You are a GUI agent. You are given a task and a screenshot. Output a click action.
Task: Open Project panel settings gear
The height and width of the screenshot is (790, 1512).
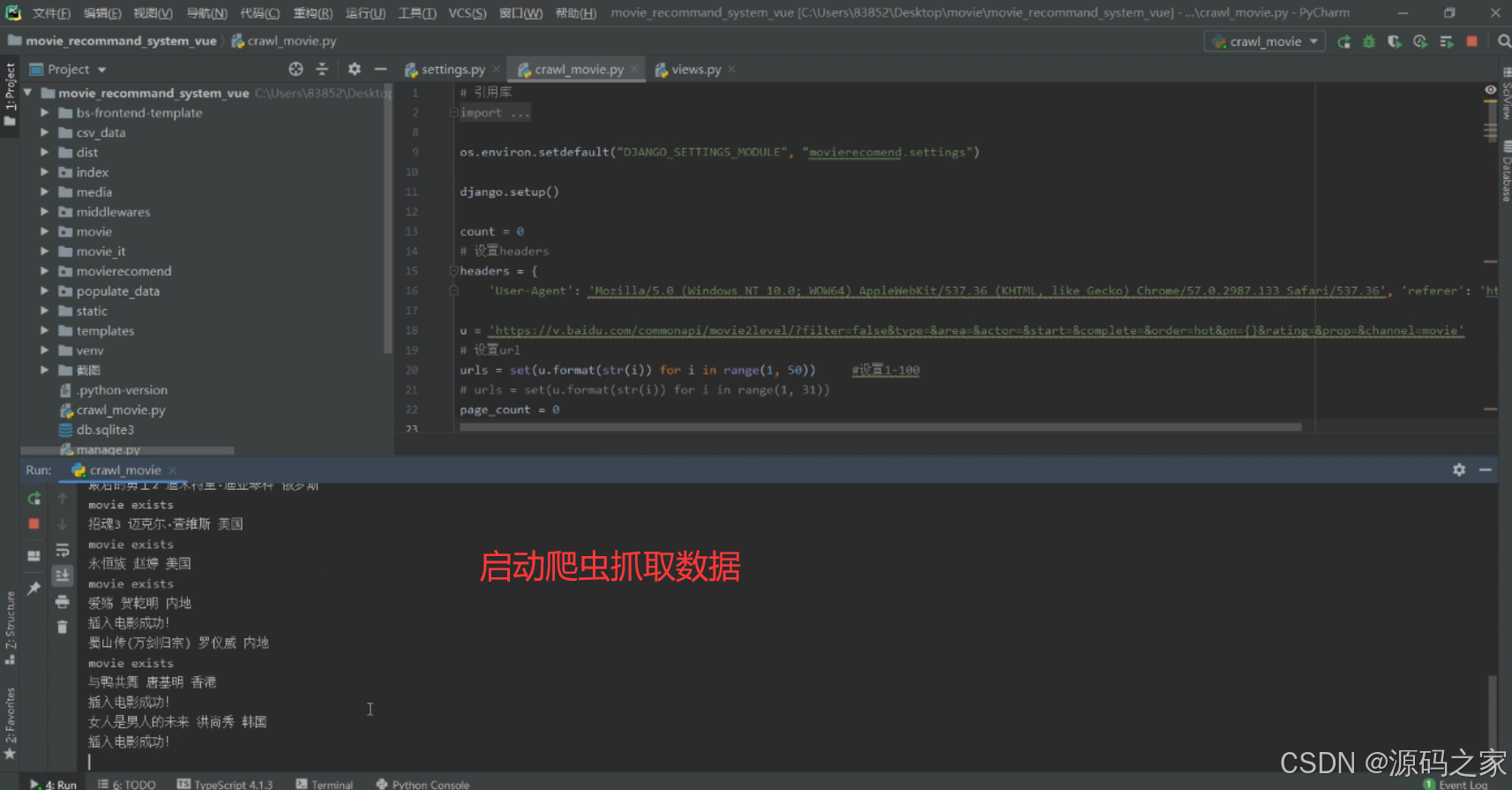354,69
